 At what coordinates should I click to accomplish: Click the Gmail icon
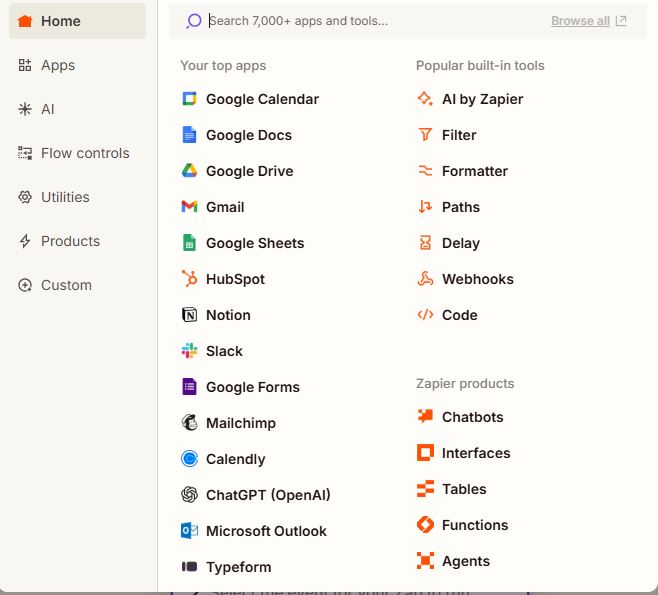[189, 206]
